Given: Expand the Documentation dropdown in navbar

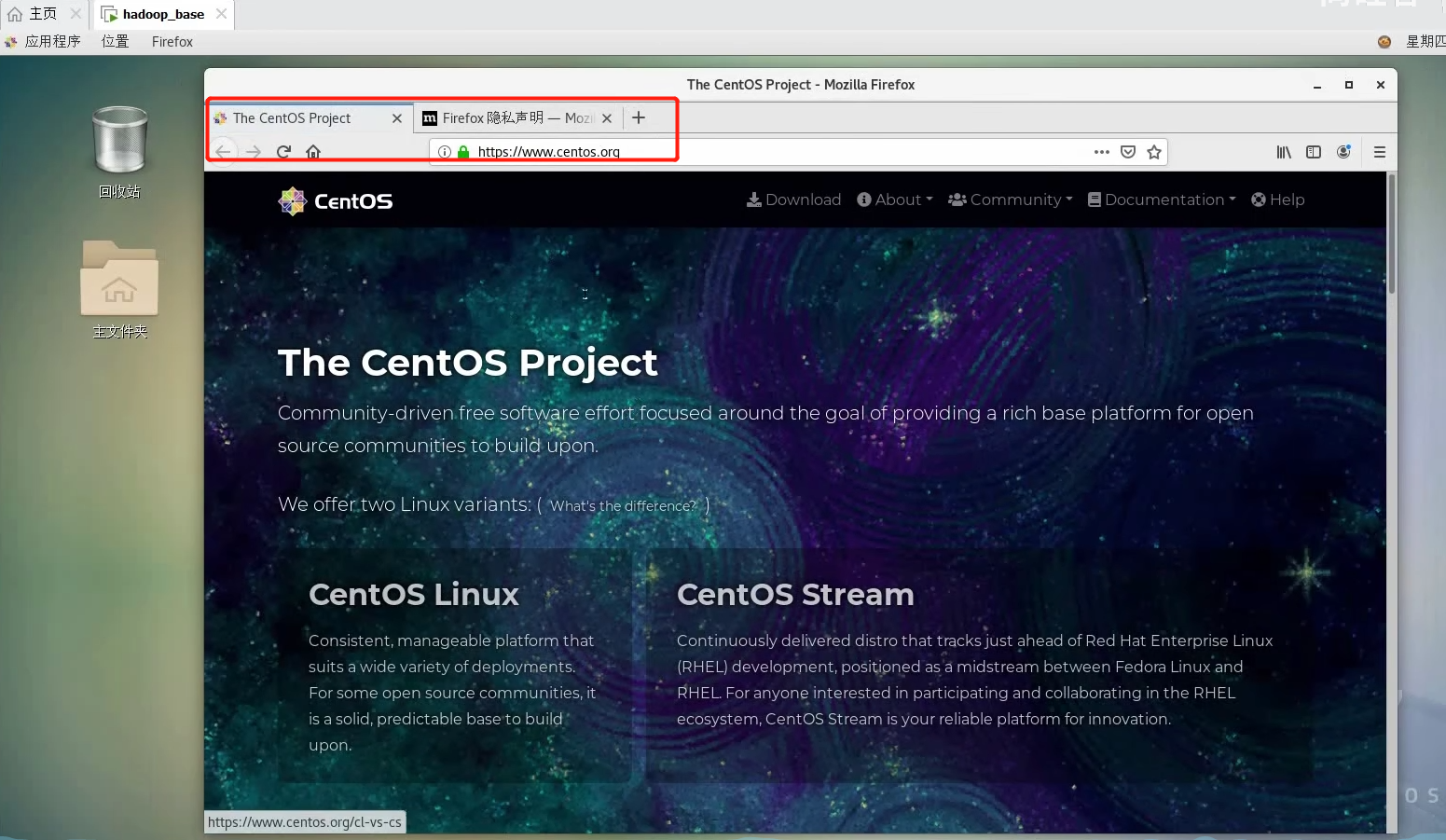Looking at the screenshot, I should (x=1162, y=200).
